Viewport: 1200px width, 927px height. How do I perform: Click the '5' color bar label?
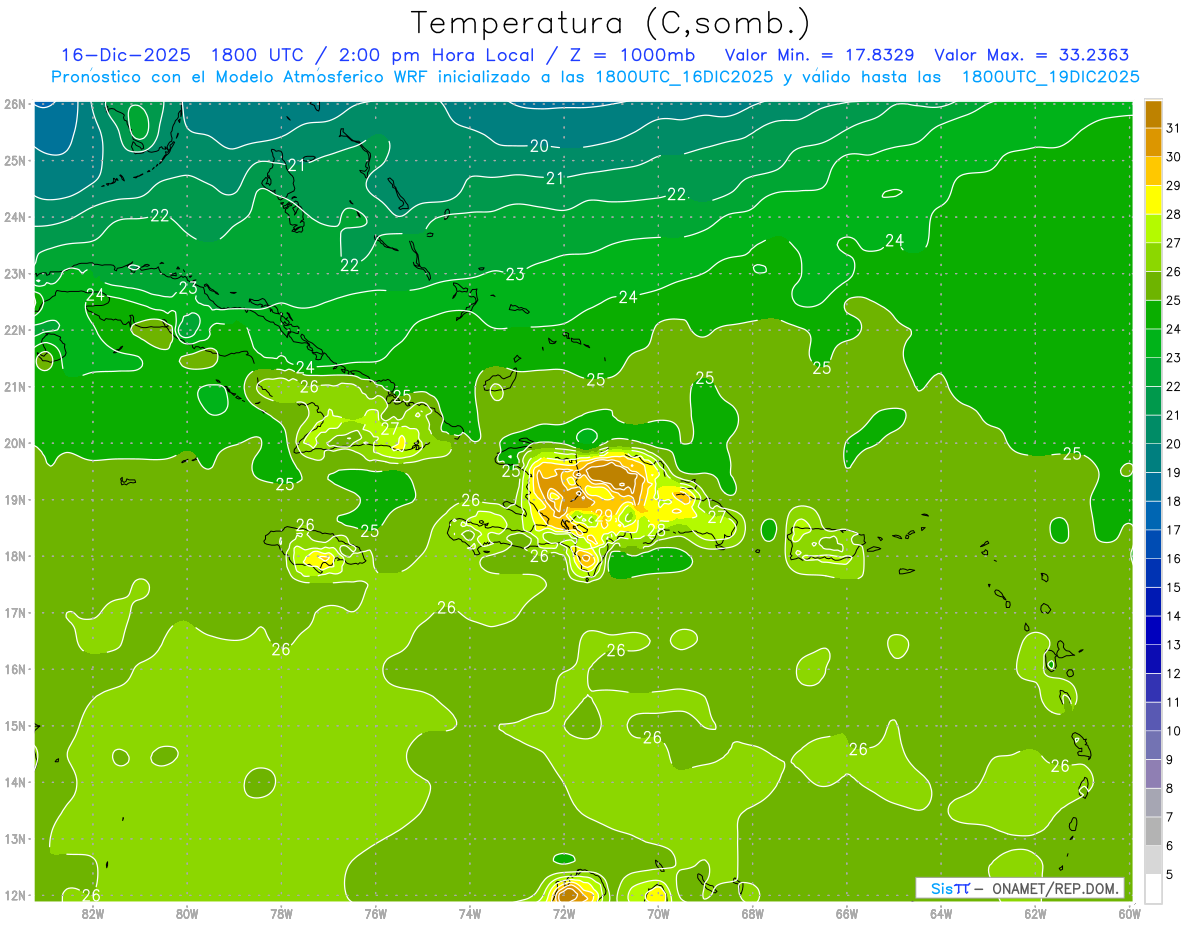[x=1170, y=875]
